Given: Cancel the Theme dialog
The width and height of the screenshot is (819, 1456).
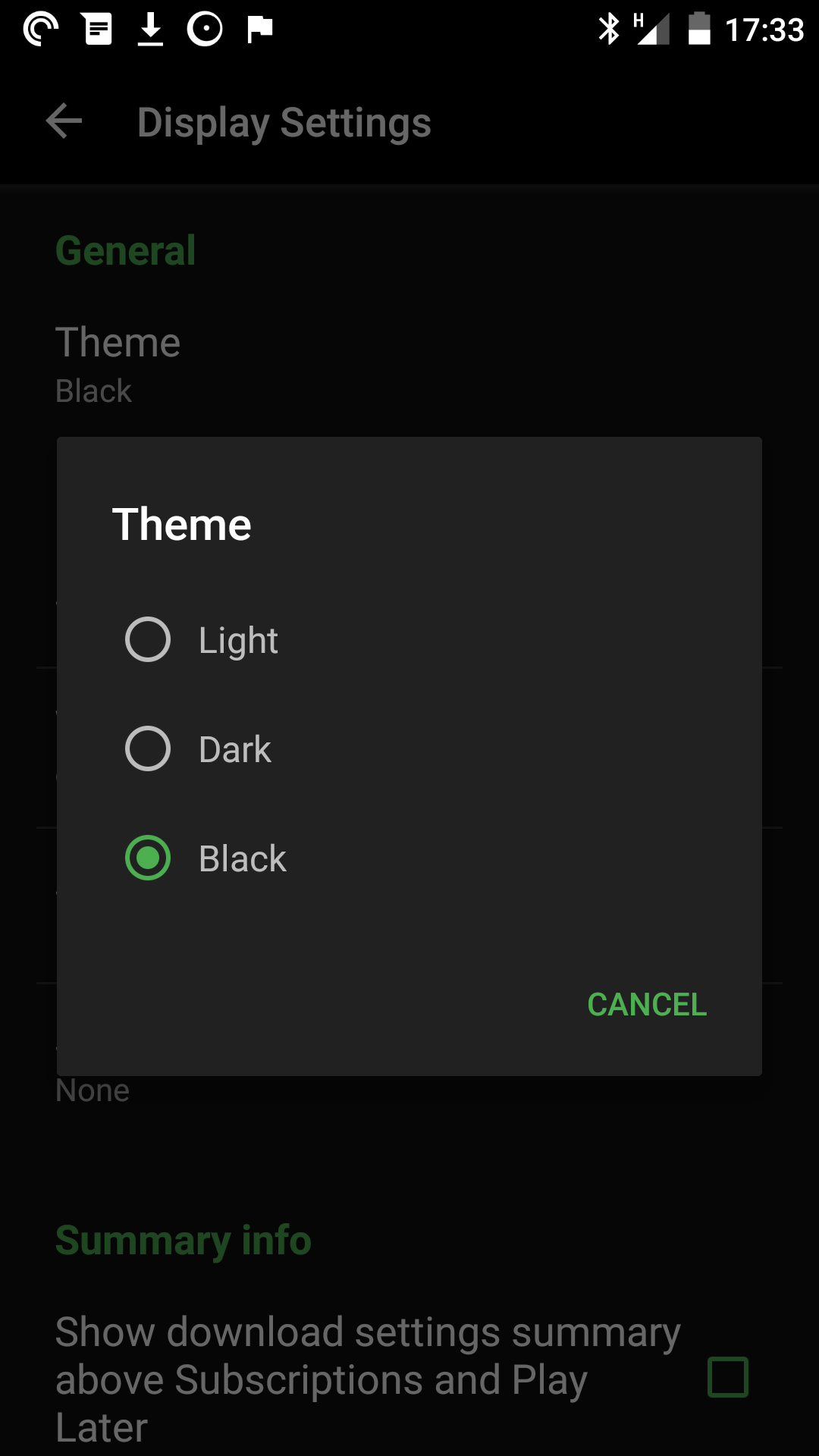Looking at the screenshot, I should point(647,1005).
